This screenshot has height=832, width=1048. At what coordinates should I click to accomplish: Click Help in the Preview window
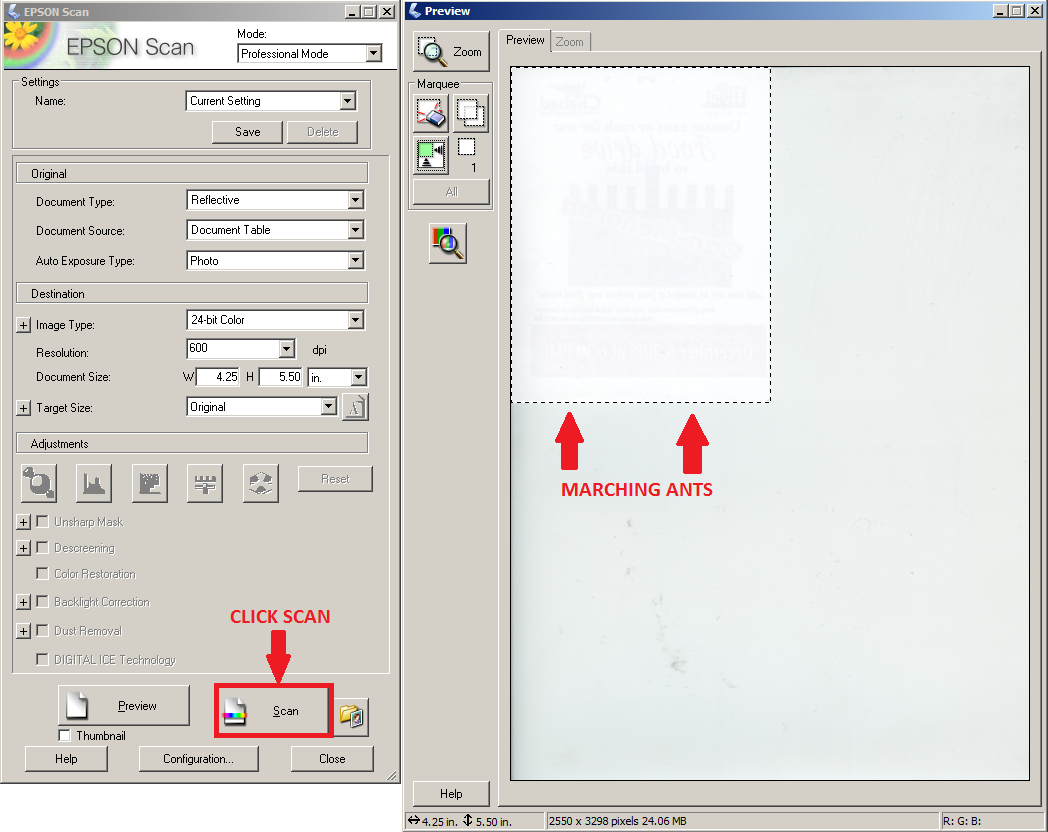451,793
